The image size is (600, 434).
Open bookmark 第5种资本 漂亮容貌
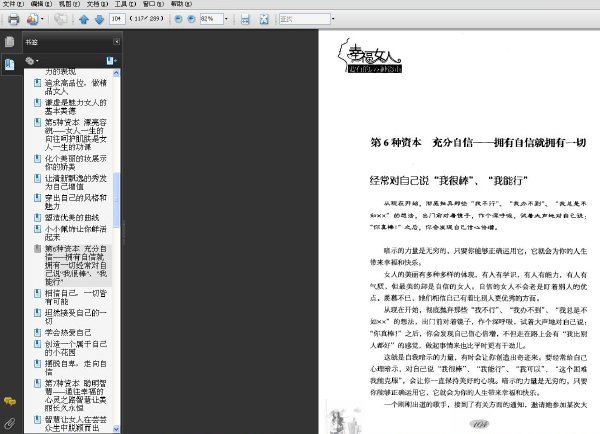(75, 135)
